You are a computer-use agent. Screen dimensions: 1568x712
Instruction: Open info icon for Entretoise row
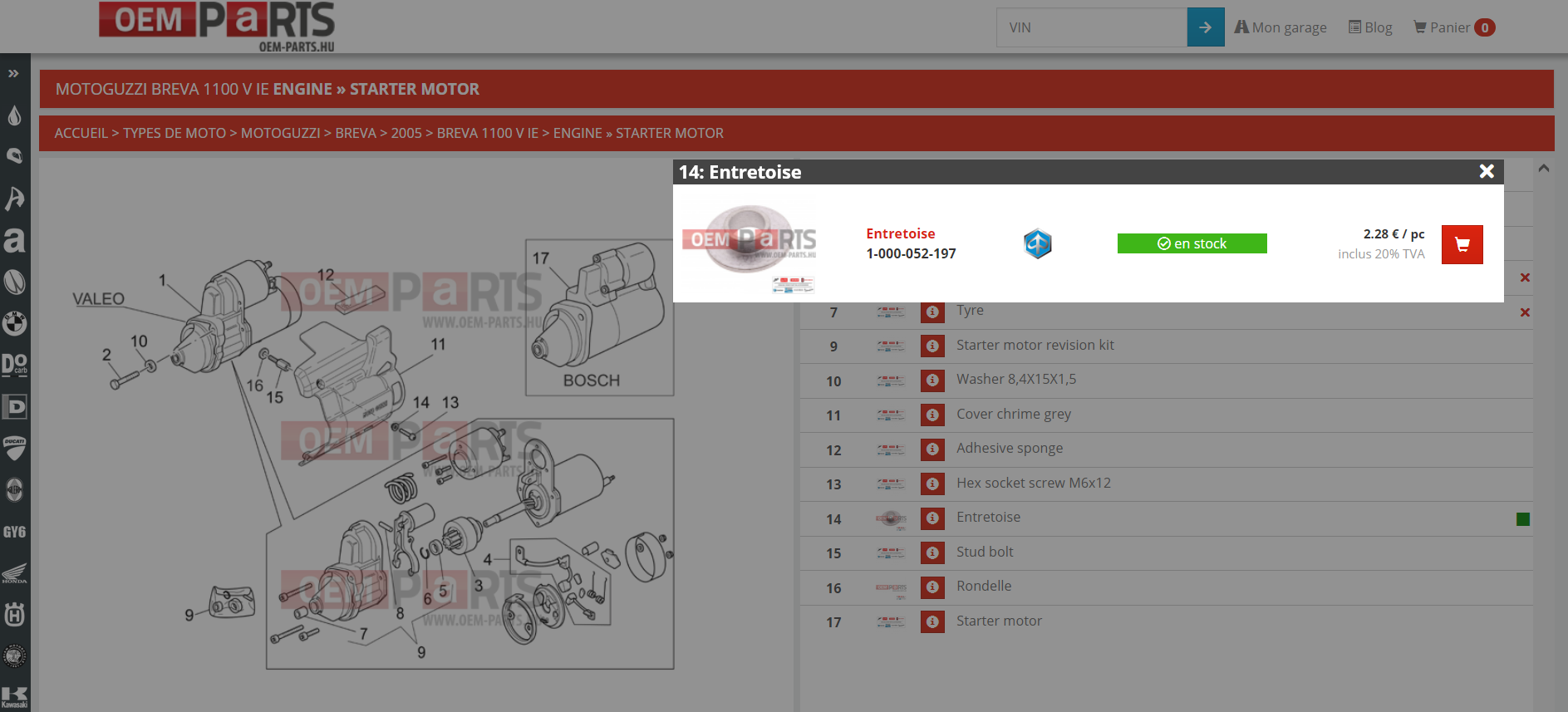932,518
